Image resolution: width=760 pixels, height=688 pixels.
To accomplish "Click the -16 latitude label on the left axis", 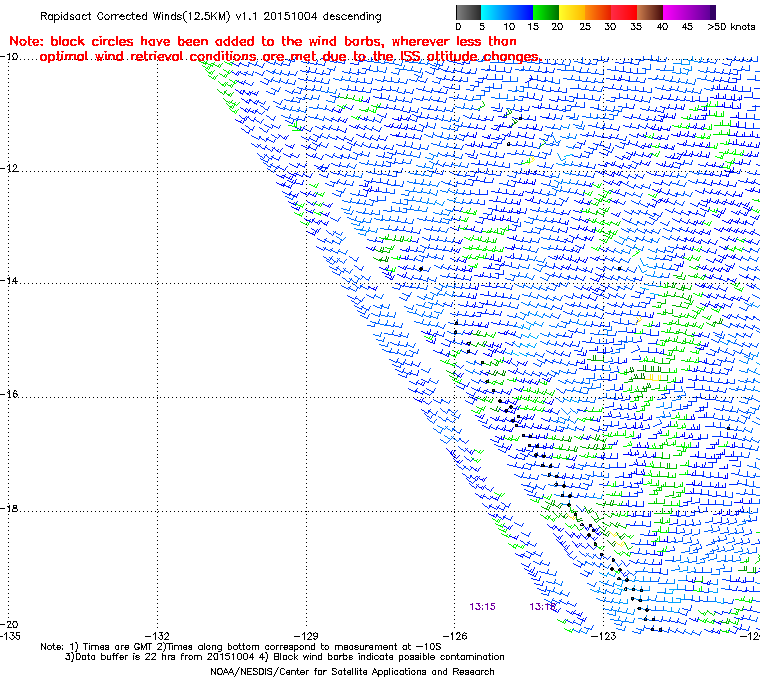I will (x=10, y=394).
